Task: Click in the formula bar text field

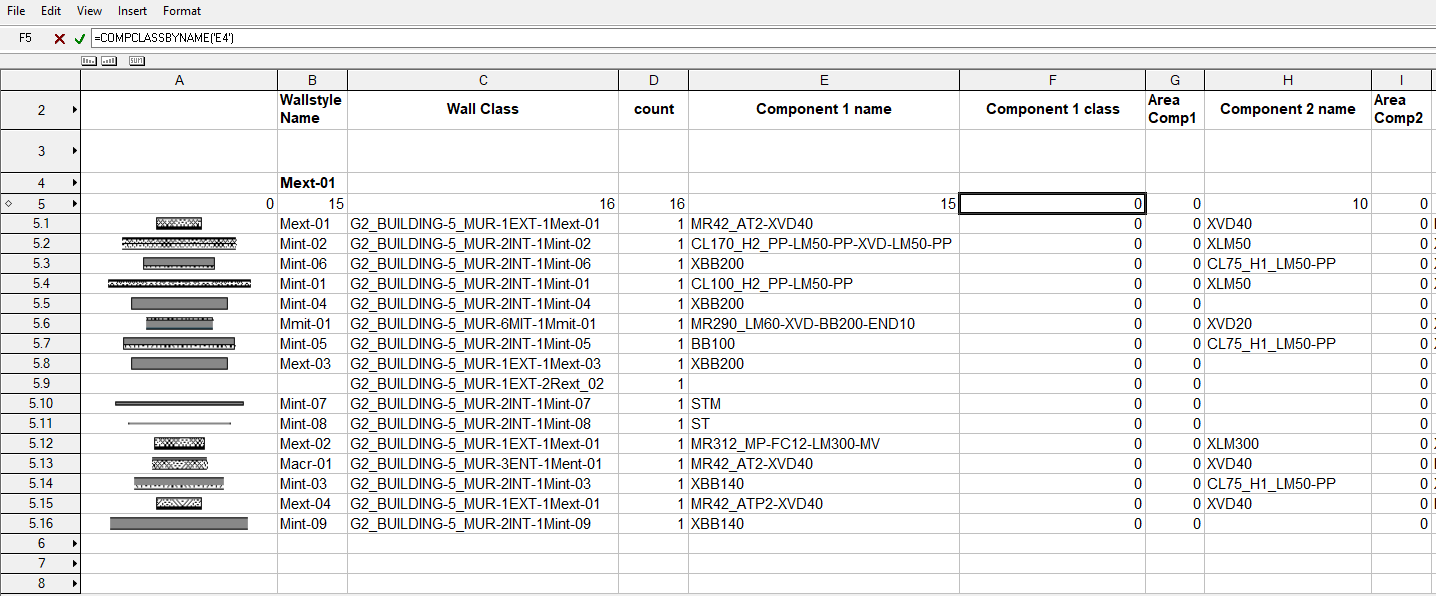Action: point(700,38)
